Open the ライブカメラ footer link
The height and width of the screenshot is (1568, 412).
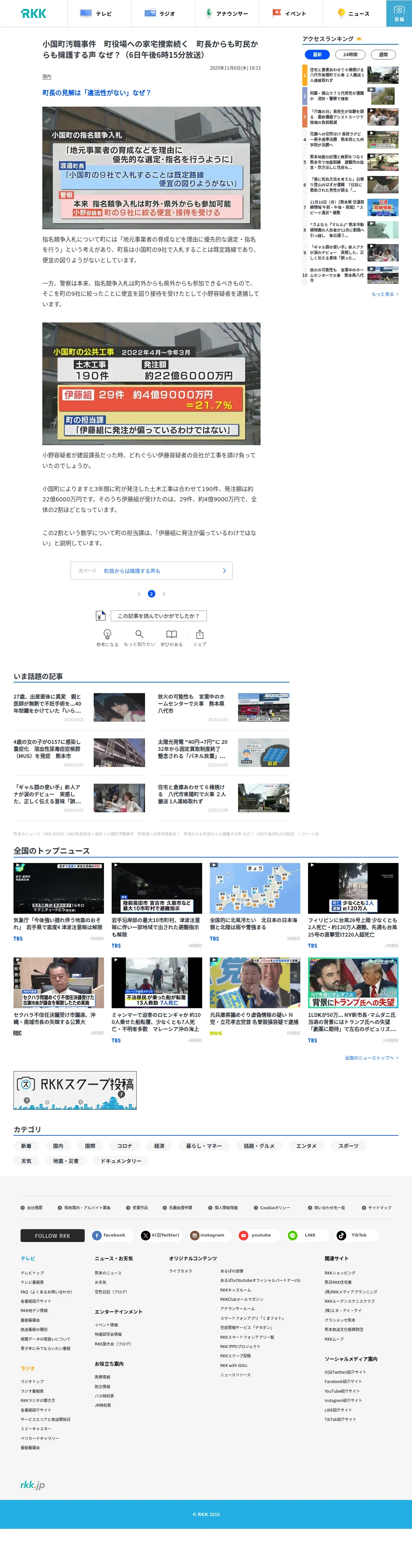coord(180,1271)
